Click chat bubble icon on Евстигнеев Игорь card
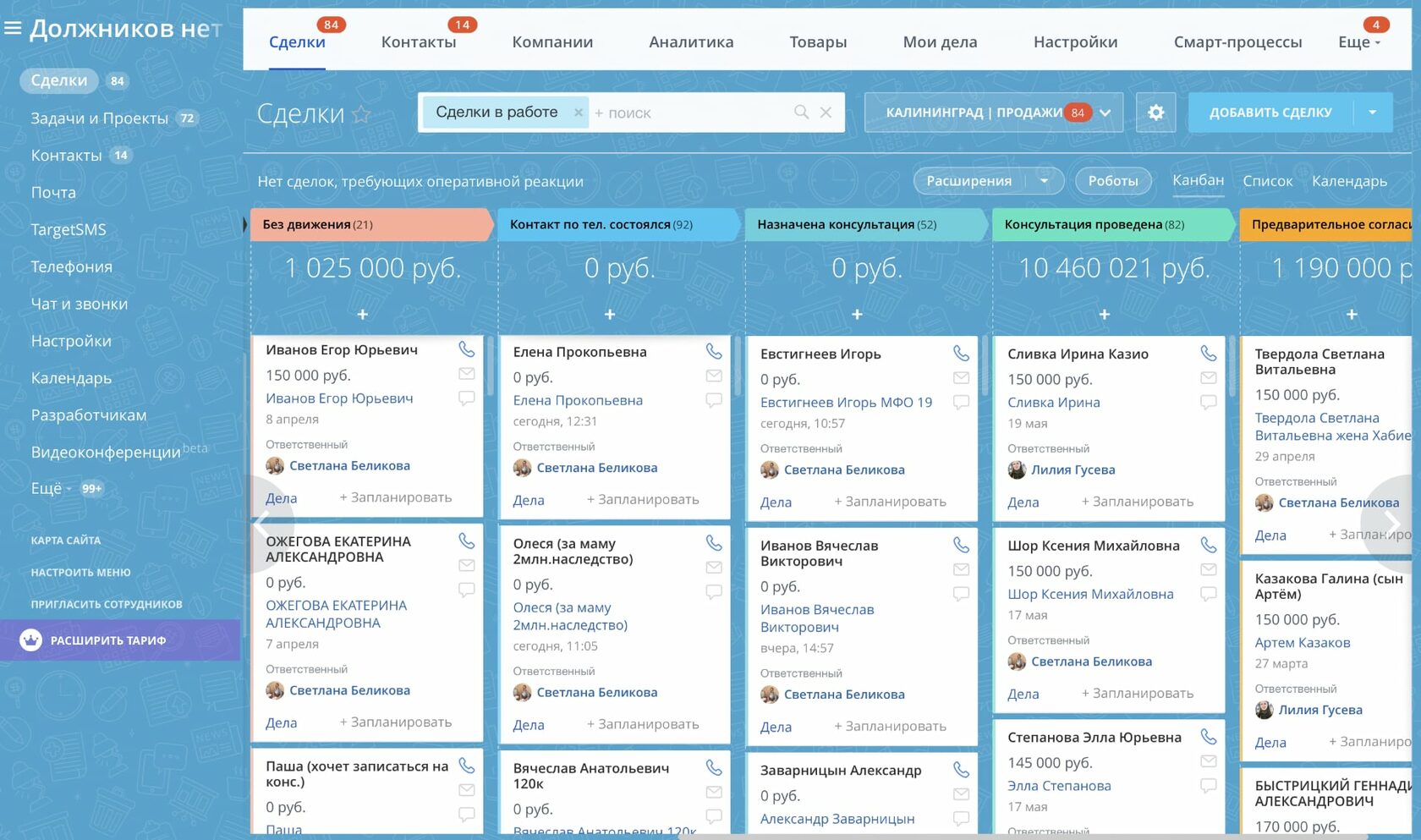 click(962, 402)
